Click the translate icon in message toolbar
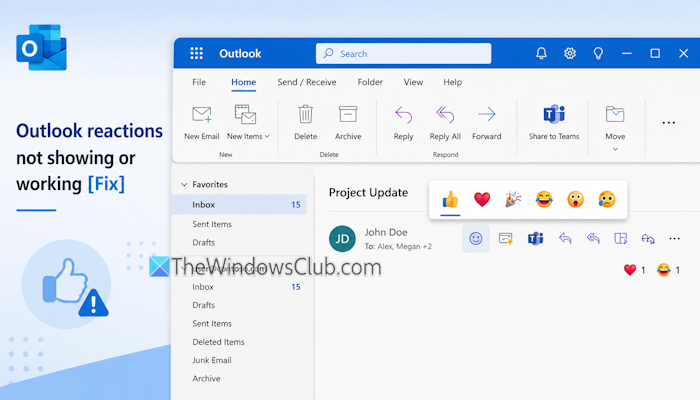 coord(648,239)
